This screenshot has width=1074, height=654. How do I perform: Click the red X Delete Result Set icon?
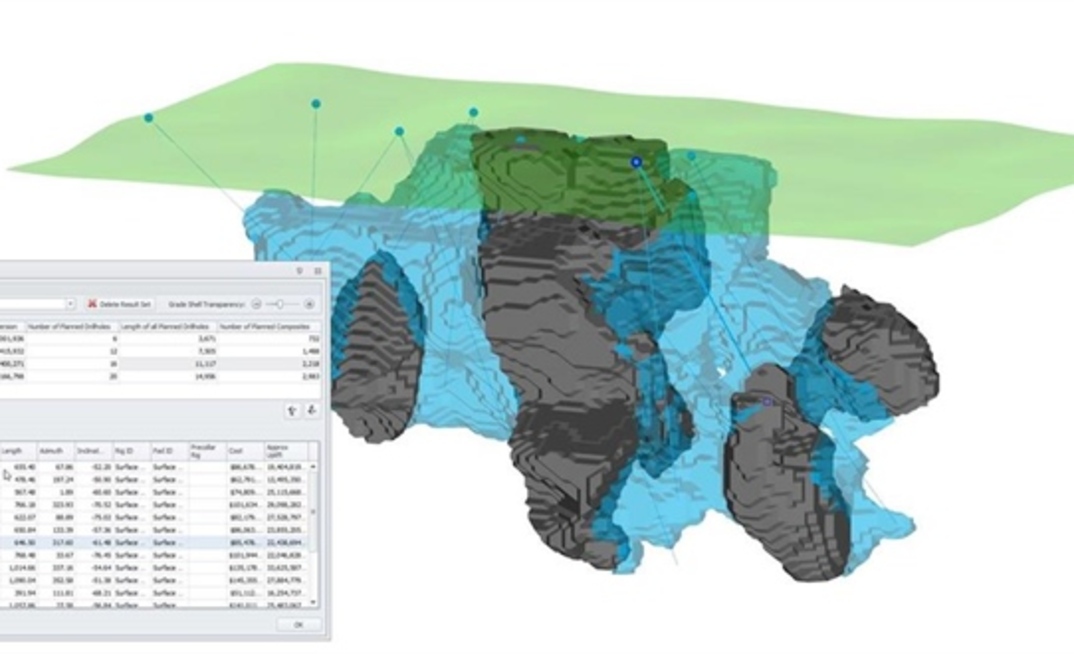(x=92, y=303)
